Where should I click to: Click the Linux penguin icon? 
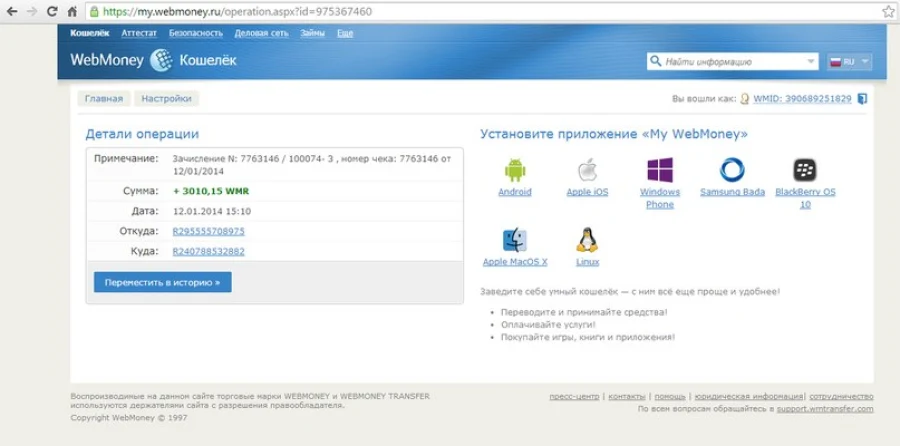tap(587, 240)
